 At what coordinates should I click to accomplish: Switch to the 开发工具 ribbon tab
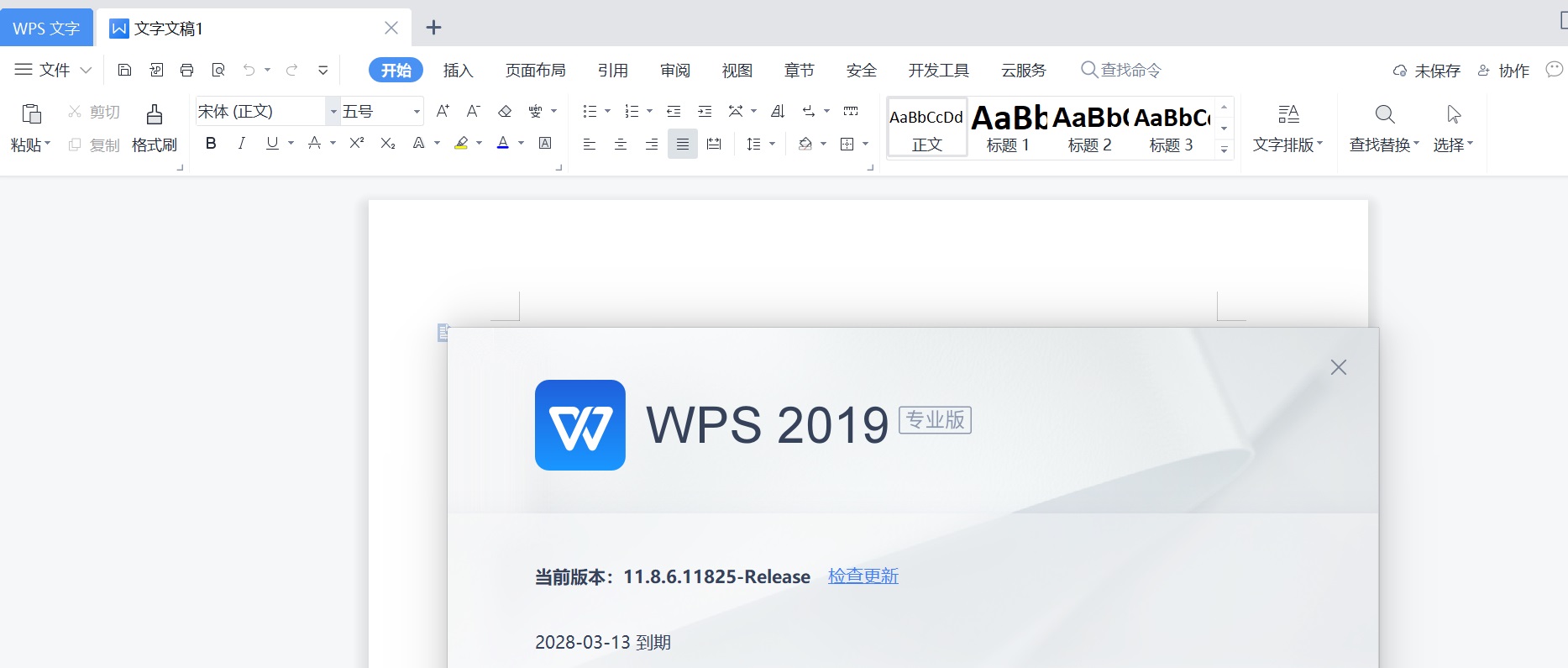(939, 70)
